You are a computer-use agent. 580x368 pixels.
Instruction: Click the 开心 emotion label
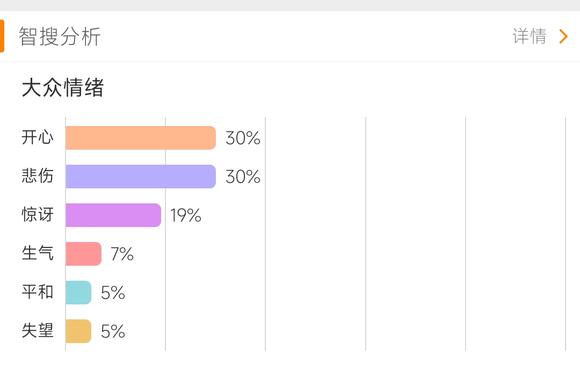[x=37, y=137]
